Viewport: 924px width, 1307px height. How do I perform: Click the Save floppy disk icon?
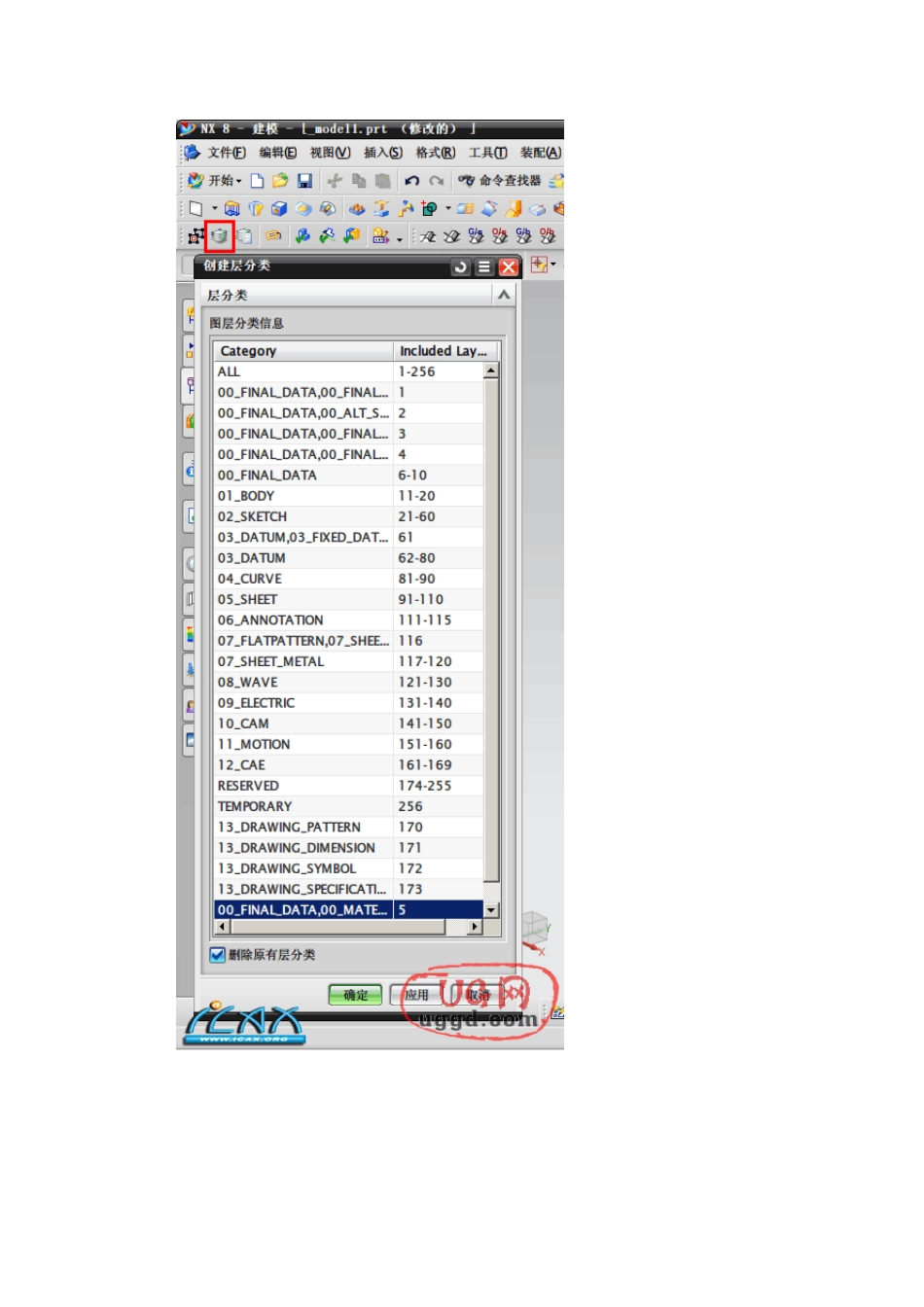(304, 181)
